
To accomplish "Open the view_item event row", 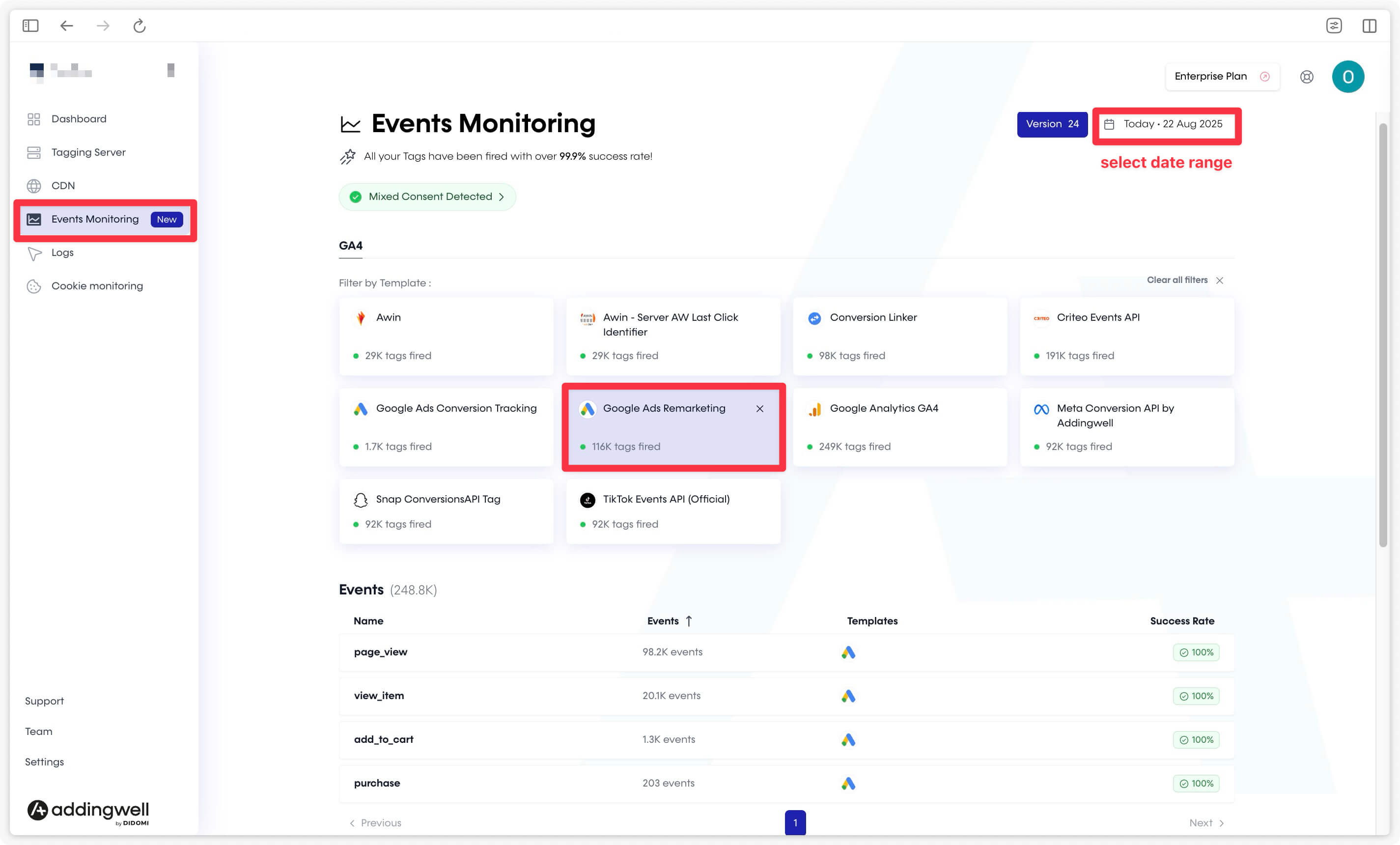I will pyautogui.click(x=786, y=696).
